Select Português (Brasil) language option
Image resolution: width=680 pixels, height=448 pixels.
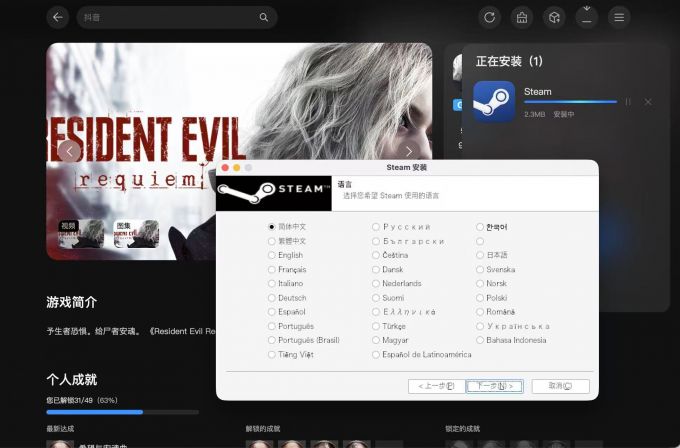[x=304, y=340]
